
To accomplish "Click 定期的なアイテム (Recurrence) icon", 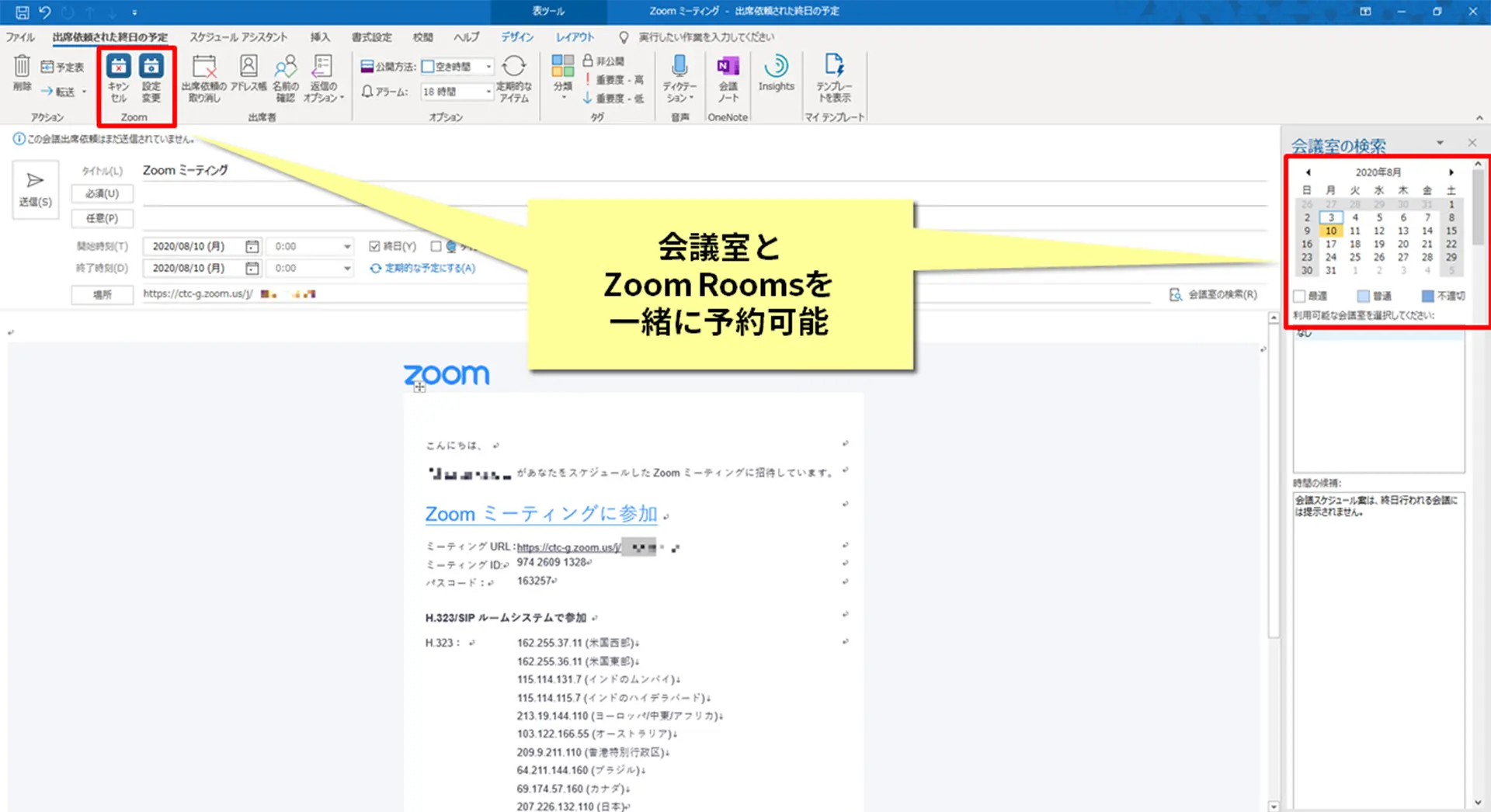I will (x=513, y=66).
